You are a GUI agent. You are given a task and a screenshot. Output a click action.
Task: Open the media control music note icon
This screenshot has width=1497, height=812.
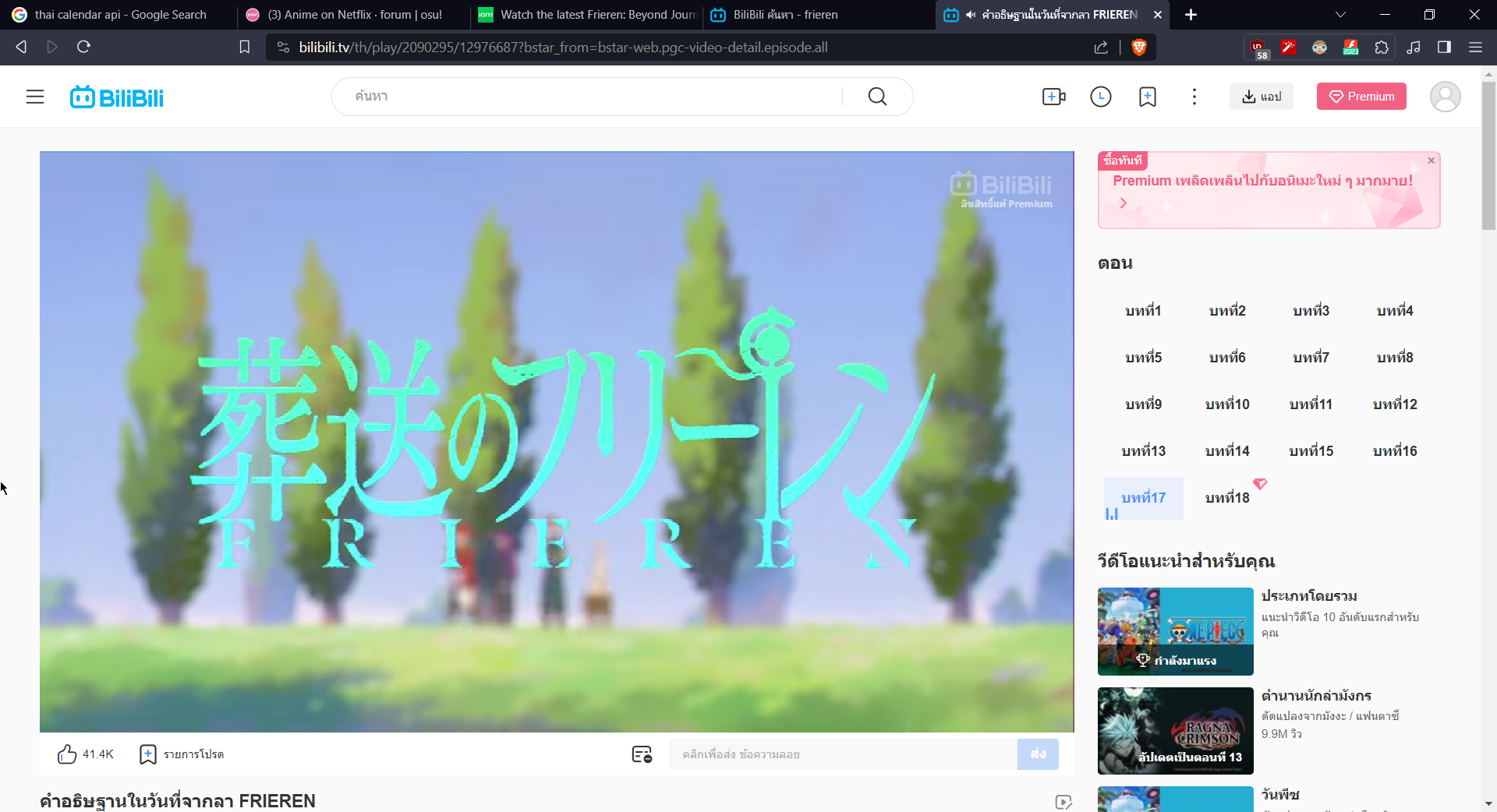click(1414, 48)
